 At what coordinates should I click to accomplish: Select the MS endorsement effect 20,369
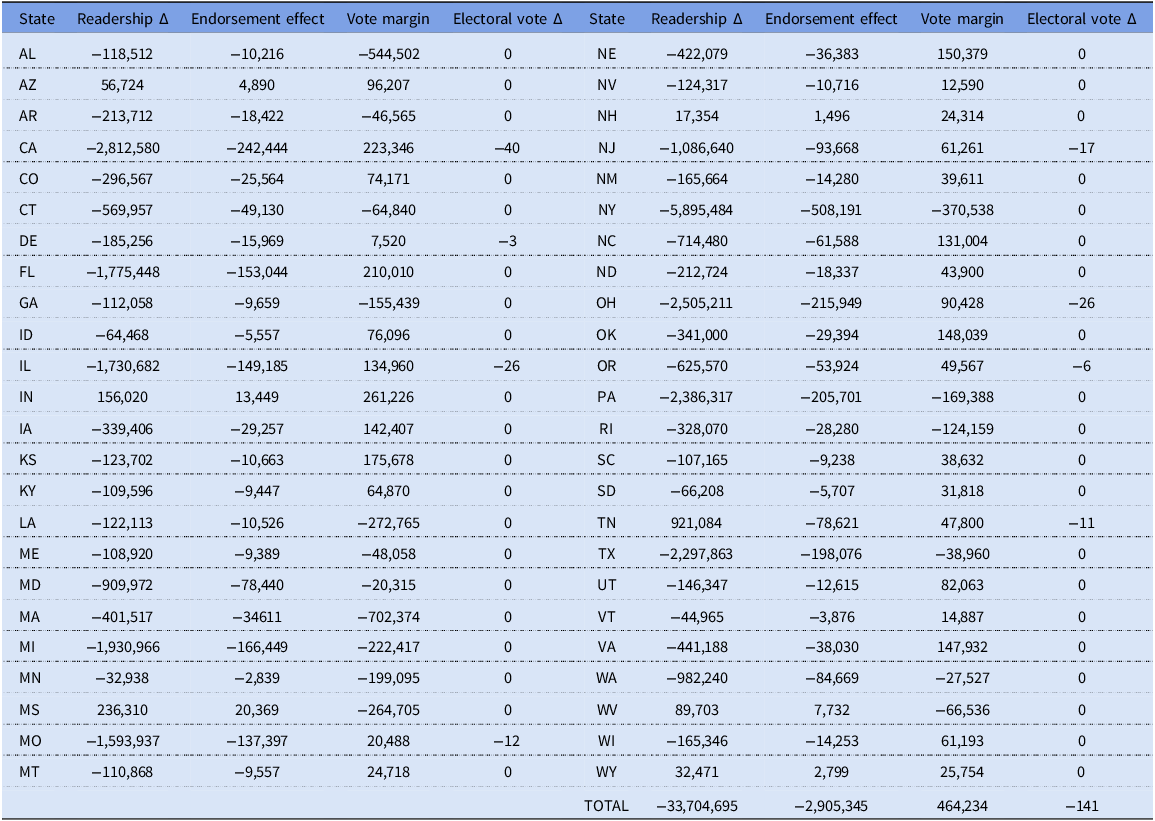click(257, 711)
